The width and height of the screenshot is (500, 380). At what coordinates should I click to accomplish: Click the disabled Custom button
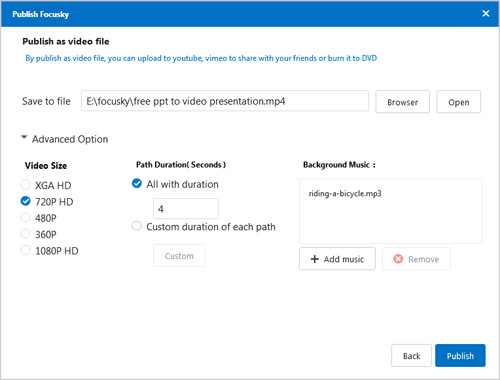tap(179, 256)
